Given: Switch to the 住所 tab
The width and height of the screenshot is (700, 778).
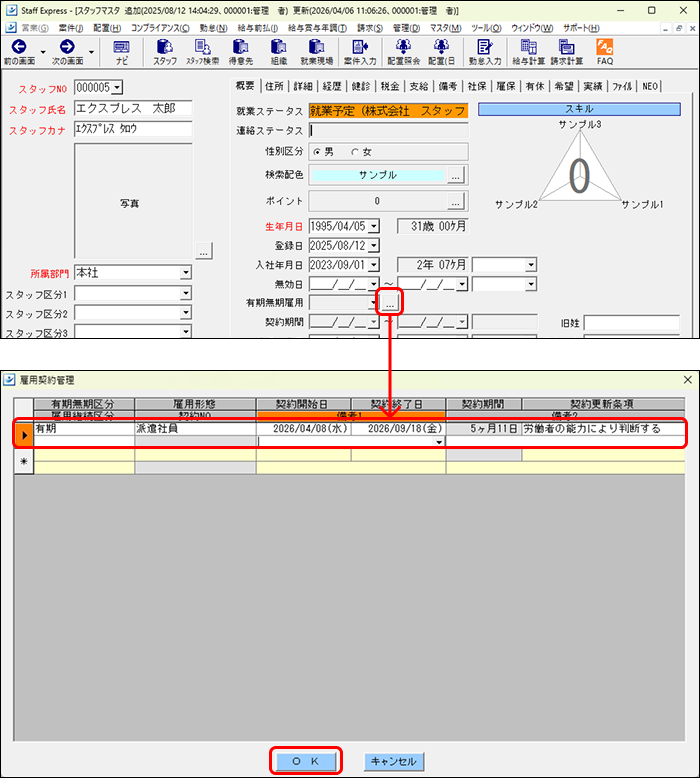Looking at the screenshot, I should (274, 86).
